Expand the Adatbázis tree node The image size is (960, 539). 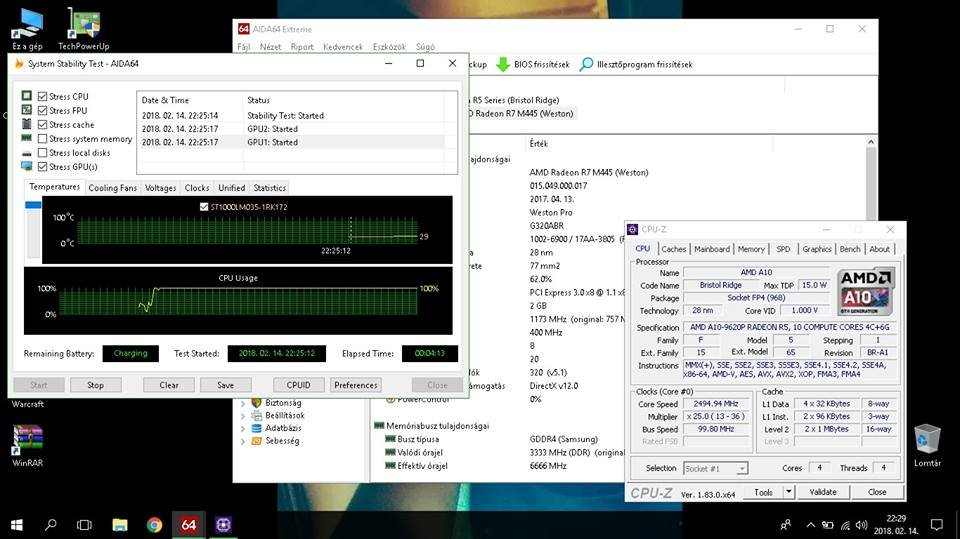(243, 429)
